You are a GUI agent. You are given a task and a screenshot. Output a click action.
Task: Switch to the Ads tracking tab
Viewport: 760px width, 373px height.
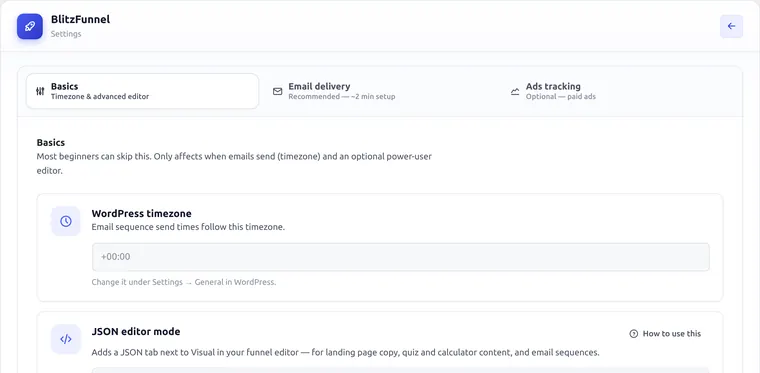[618, 91]
